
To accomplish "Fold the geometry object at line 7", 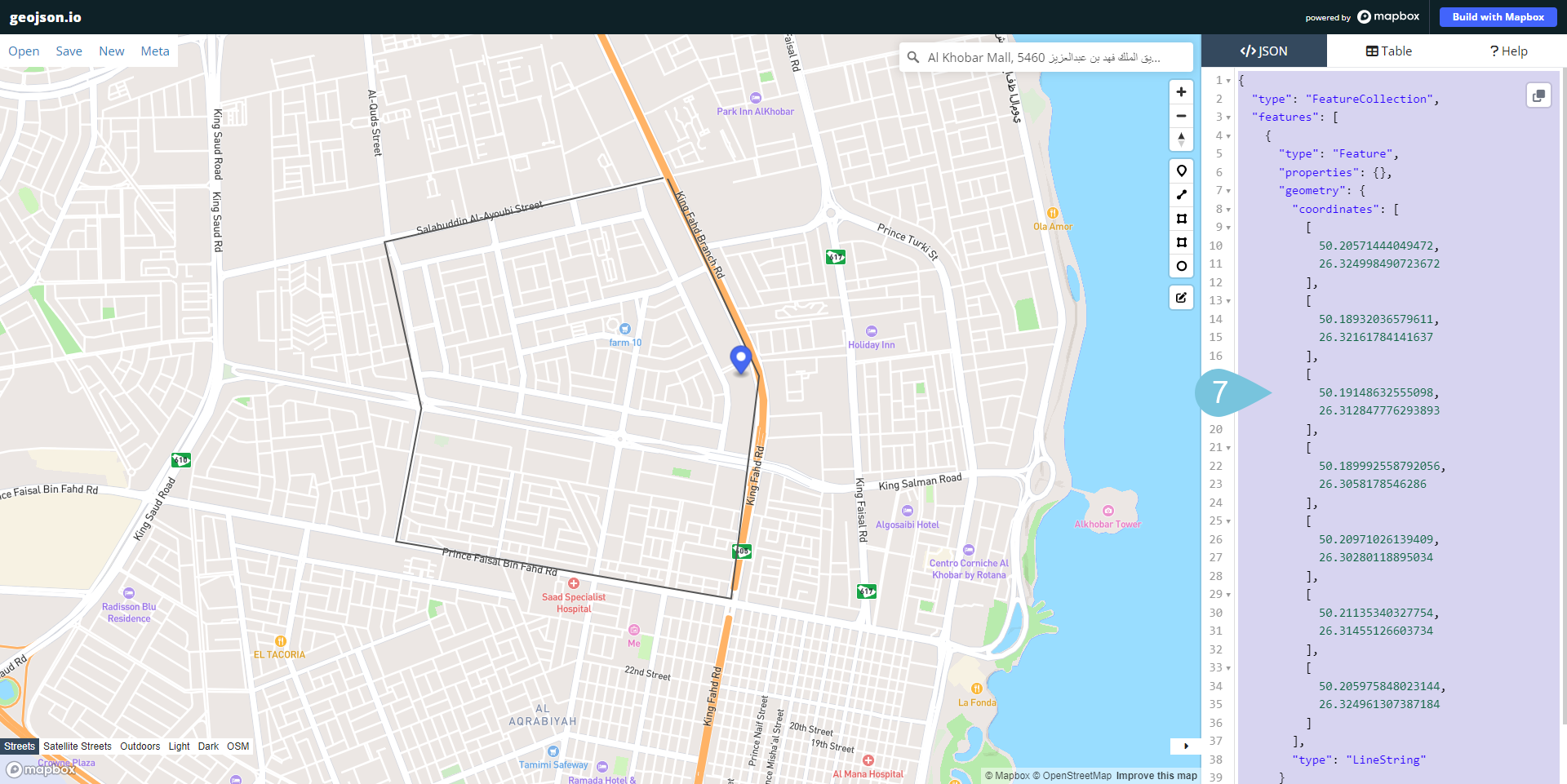I will (x=1228, y=191).
